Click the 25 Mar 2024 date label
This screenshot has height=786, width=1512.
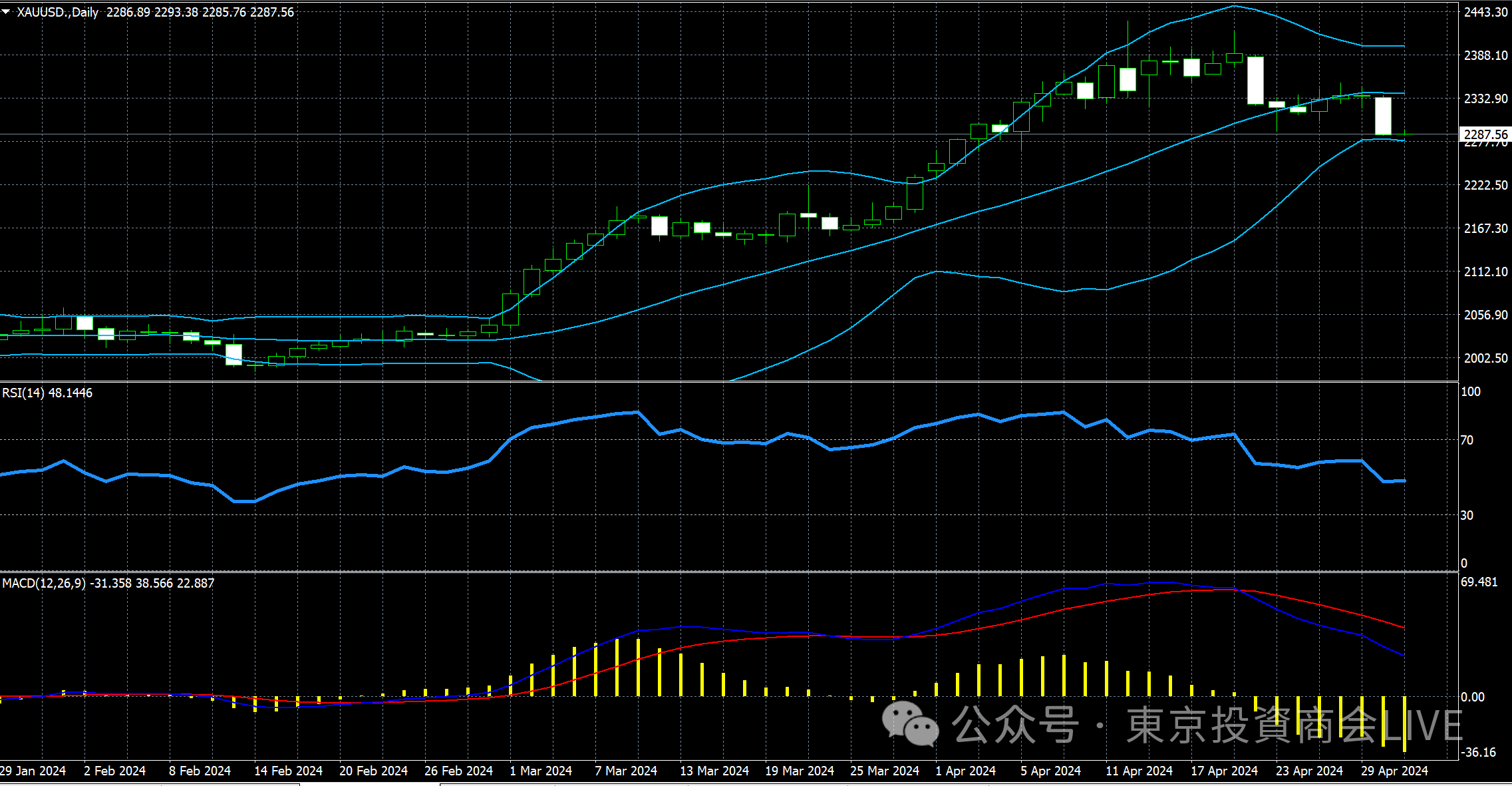click(885, 771)
